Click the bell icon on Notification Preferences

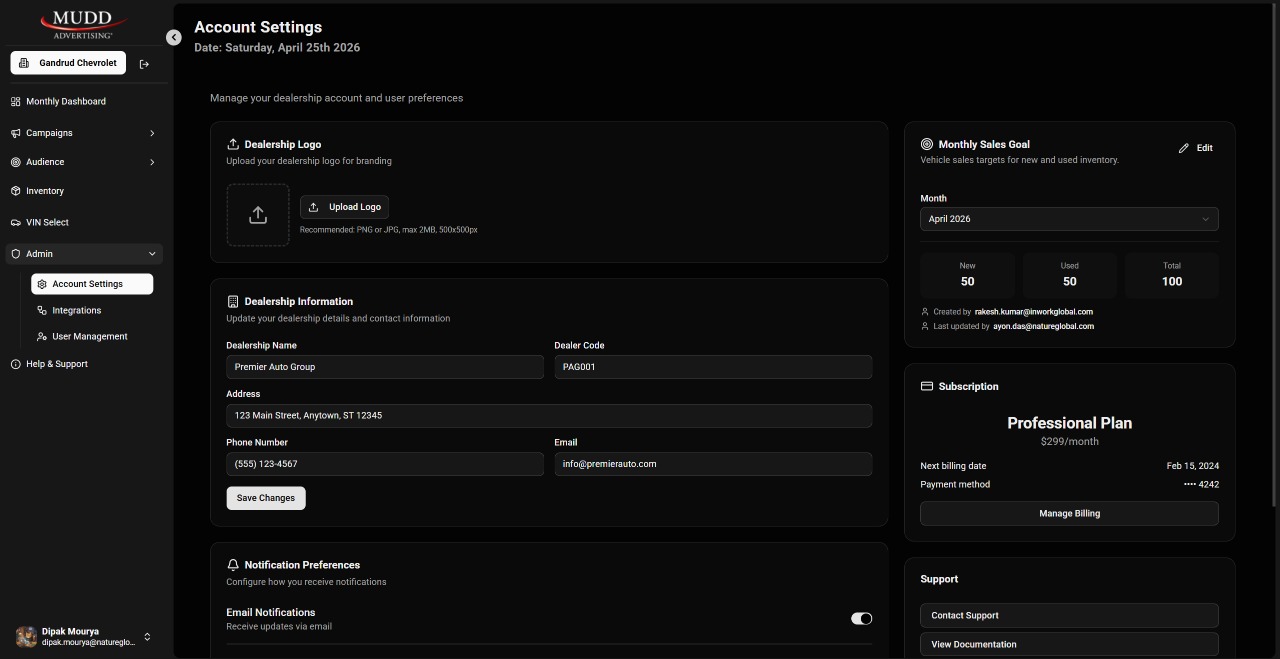pyautogui.click(x=233, y=563)
